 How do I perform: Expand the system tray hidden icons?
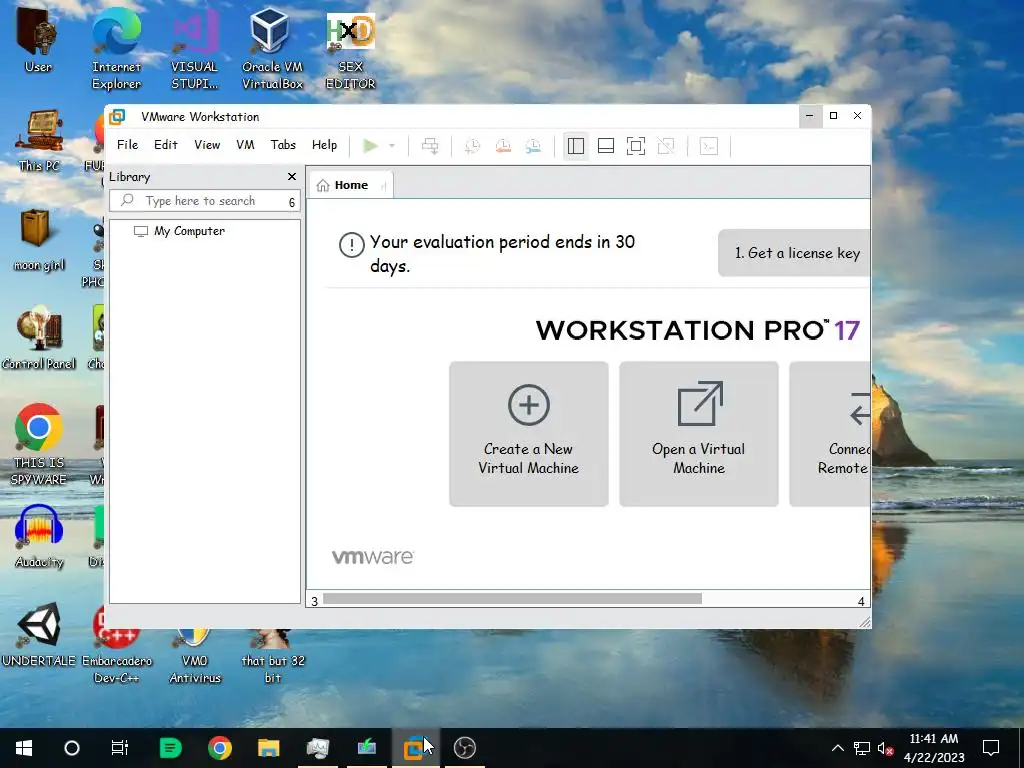click(x=838, y=748)
